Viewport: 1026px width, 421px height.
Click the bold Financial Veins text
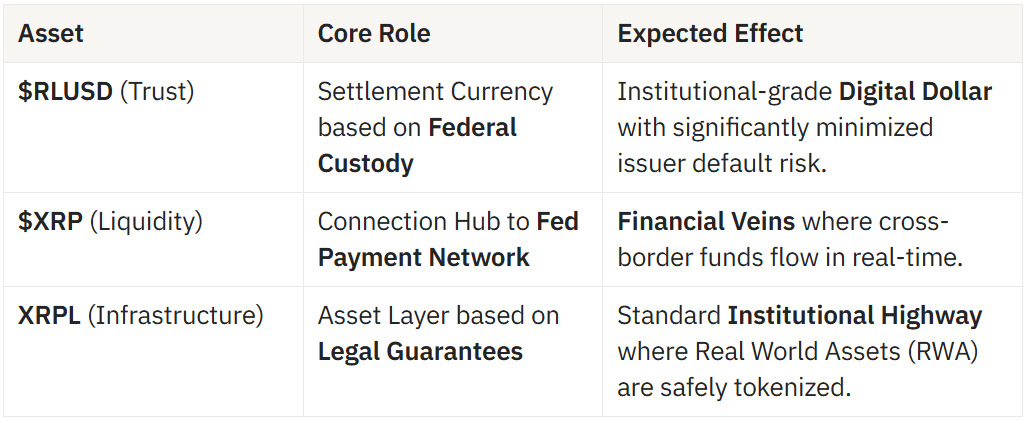coord(706,222)
